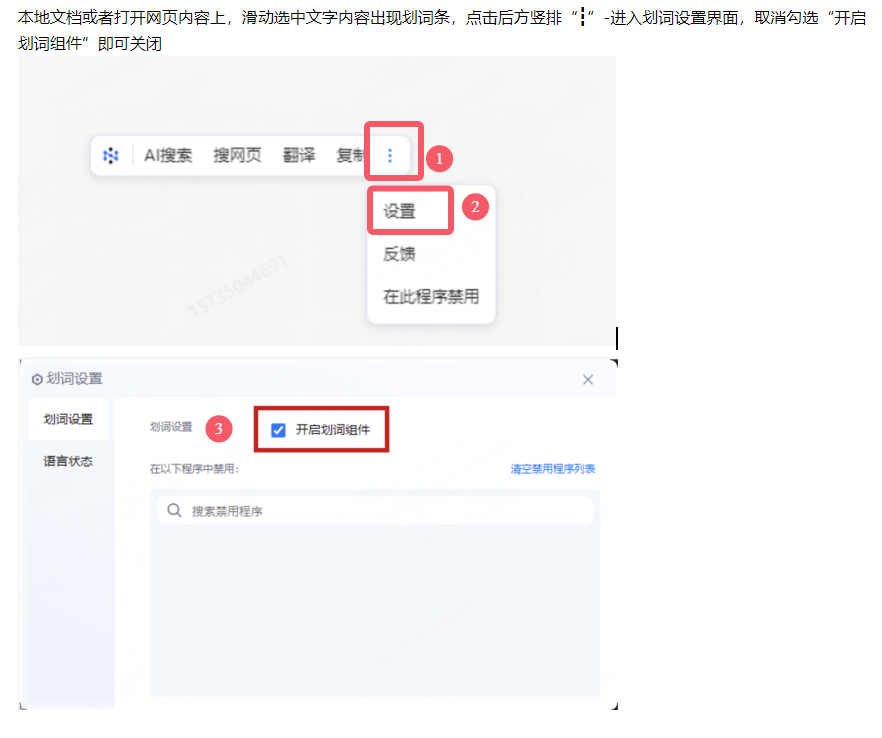Choose 搜网页 in the selection toolbar
Image resolution: width=882 pixels, height=738 pixels.
[237, 156]
